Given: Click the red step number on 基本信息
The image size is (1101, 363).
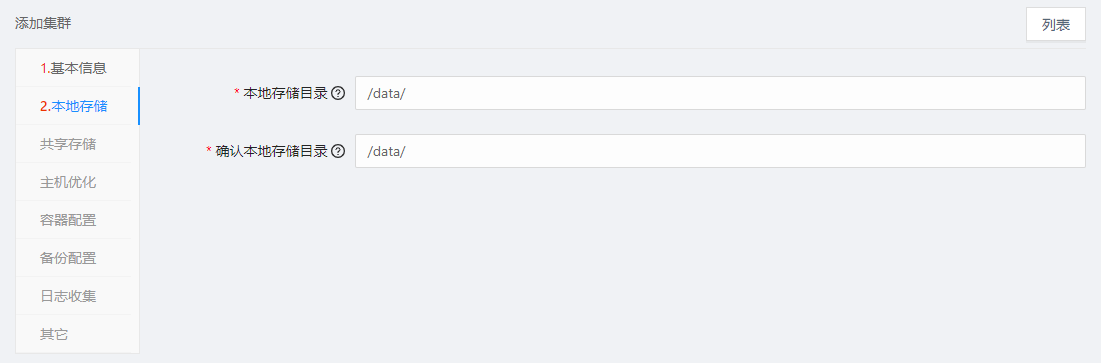Looking at the screenshot, I should point(45,68).
